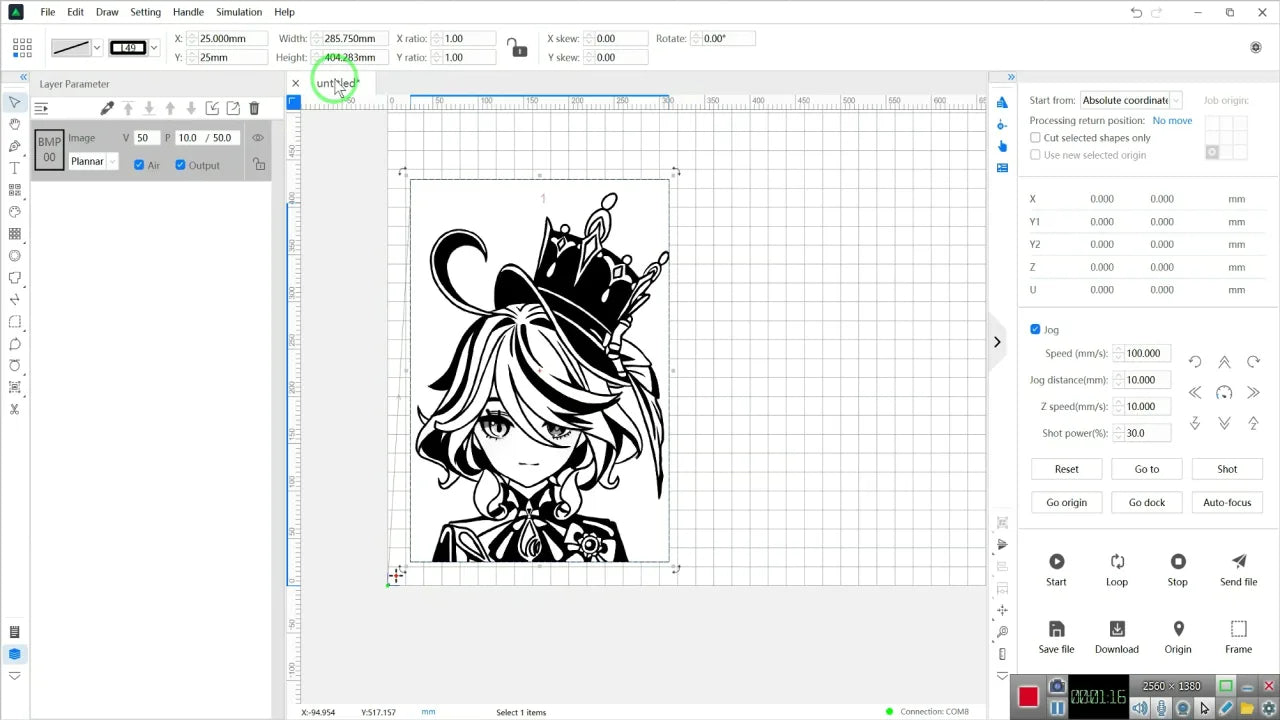Click the Origin pin icon
Image resolution: width=1280 pixels, height=720 pixels.
pos(1178,629)
